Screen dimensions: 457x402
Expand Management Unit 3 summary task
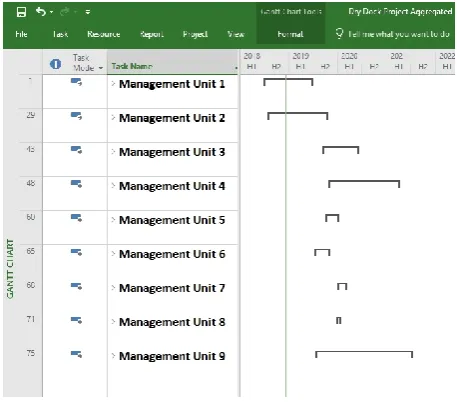point(113,152)
